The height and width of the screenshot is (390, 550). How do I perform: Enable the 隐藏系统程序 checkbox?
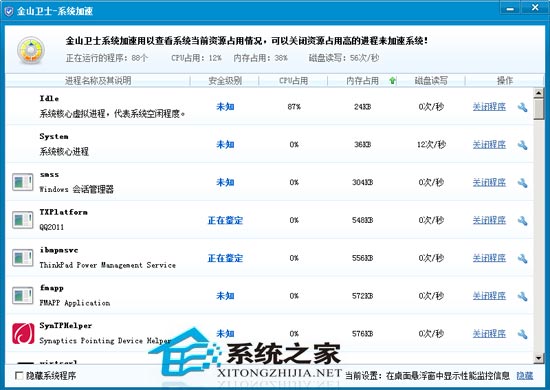click(x=19, y=376)
